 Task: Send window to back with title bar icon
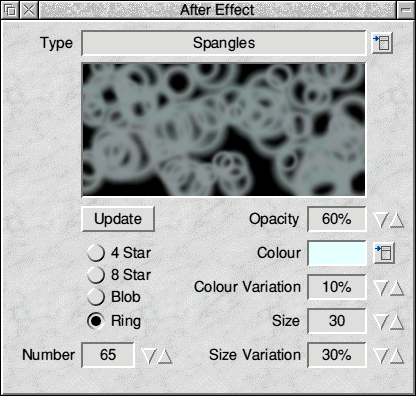pyautogui.click(x=10, y=10)
